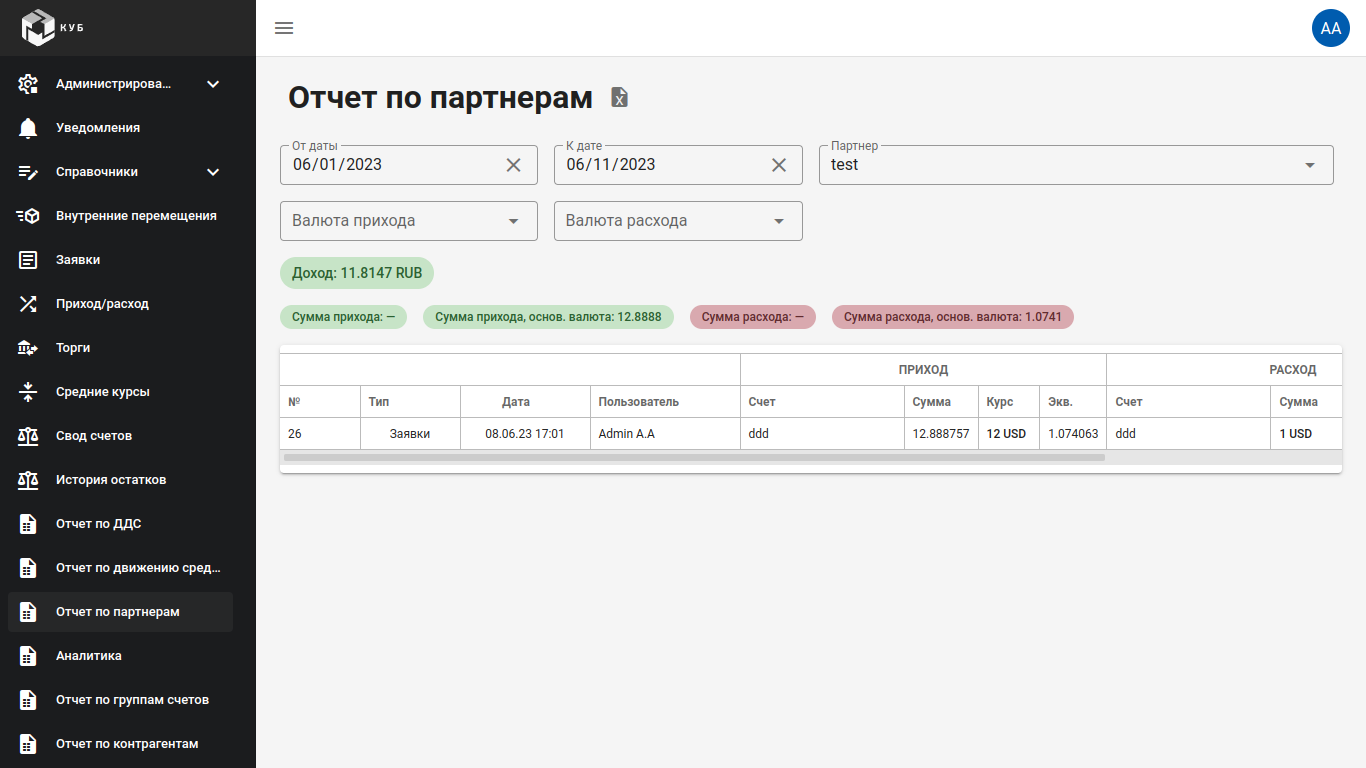
Task: Click the Заявки document icon
Action: click(28, 260)
